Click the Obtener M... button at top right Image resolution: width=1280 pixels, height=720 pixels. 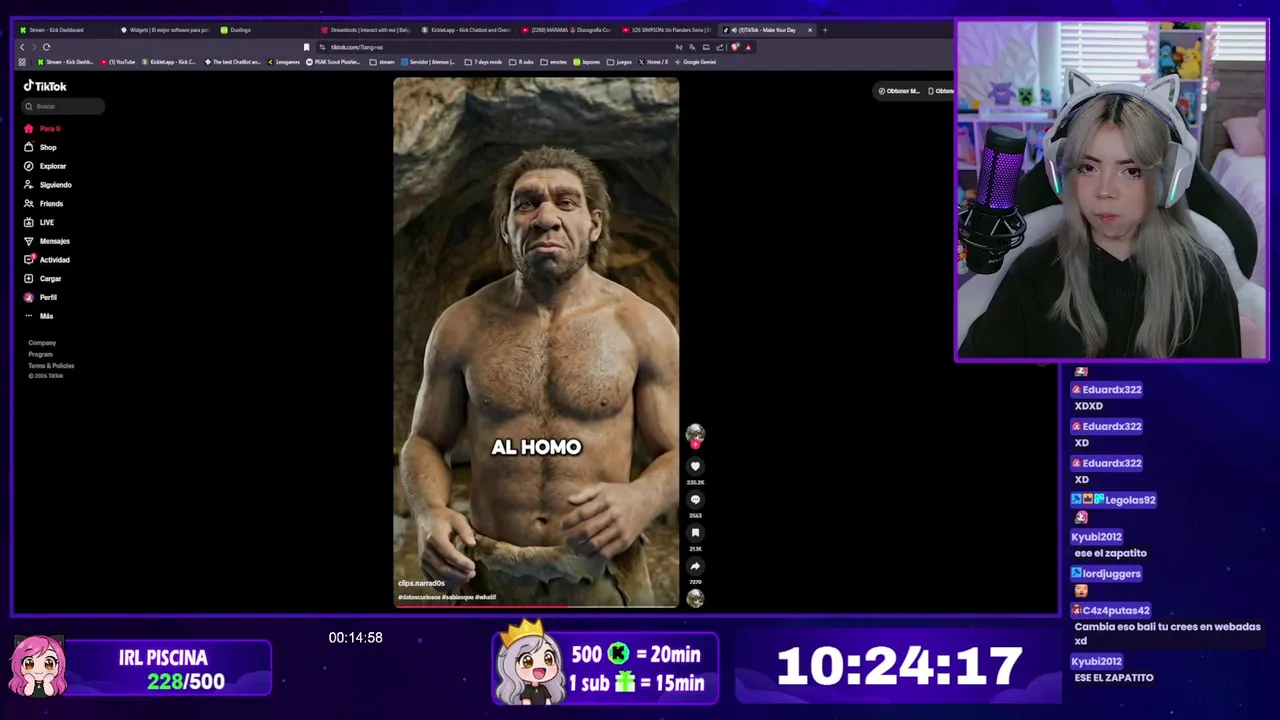[899, 91]
